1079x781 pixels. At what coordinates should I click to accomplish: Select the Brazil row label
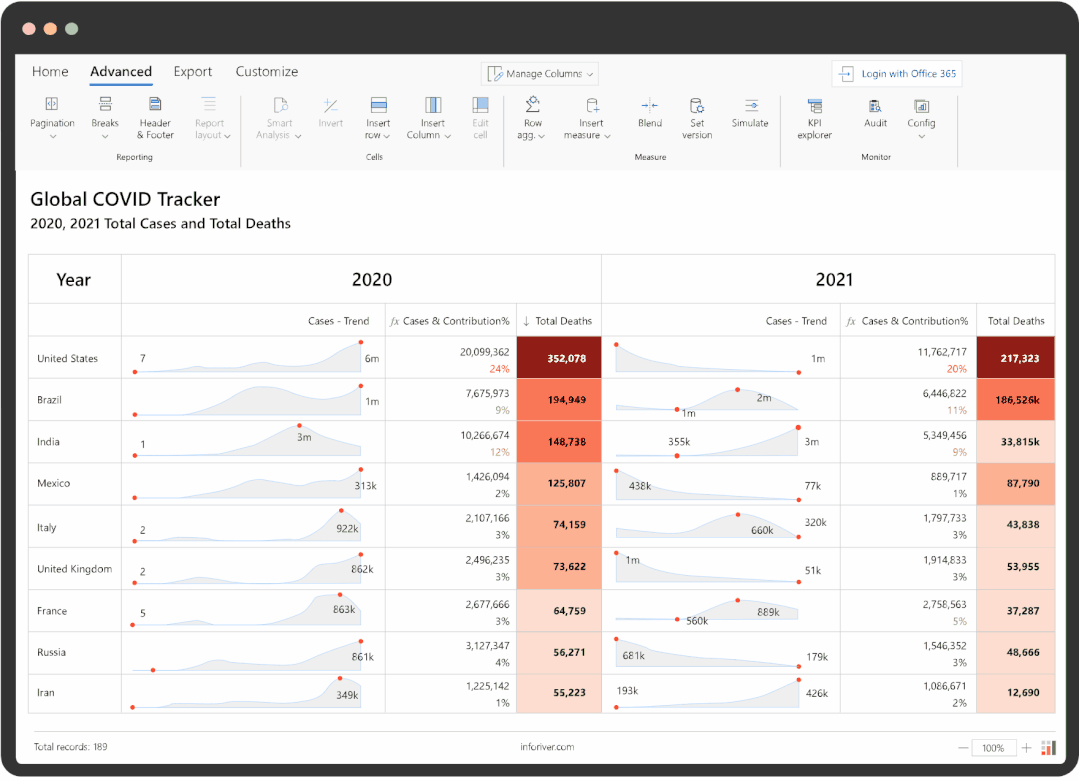click(50, 400)
